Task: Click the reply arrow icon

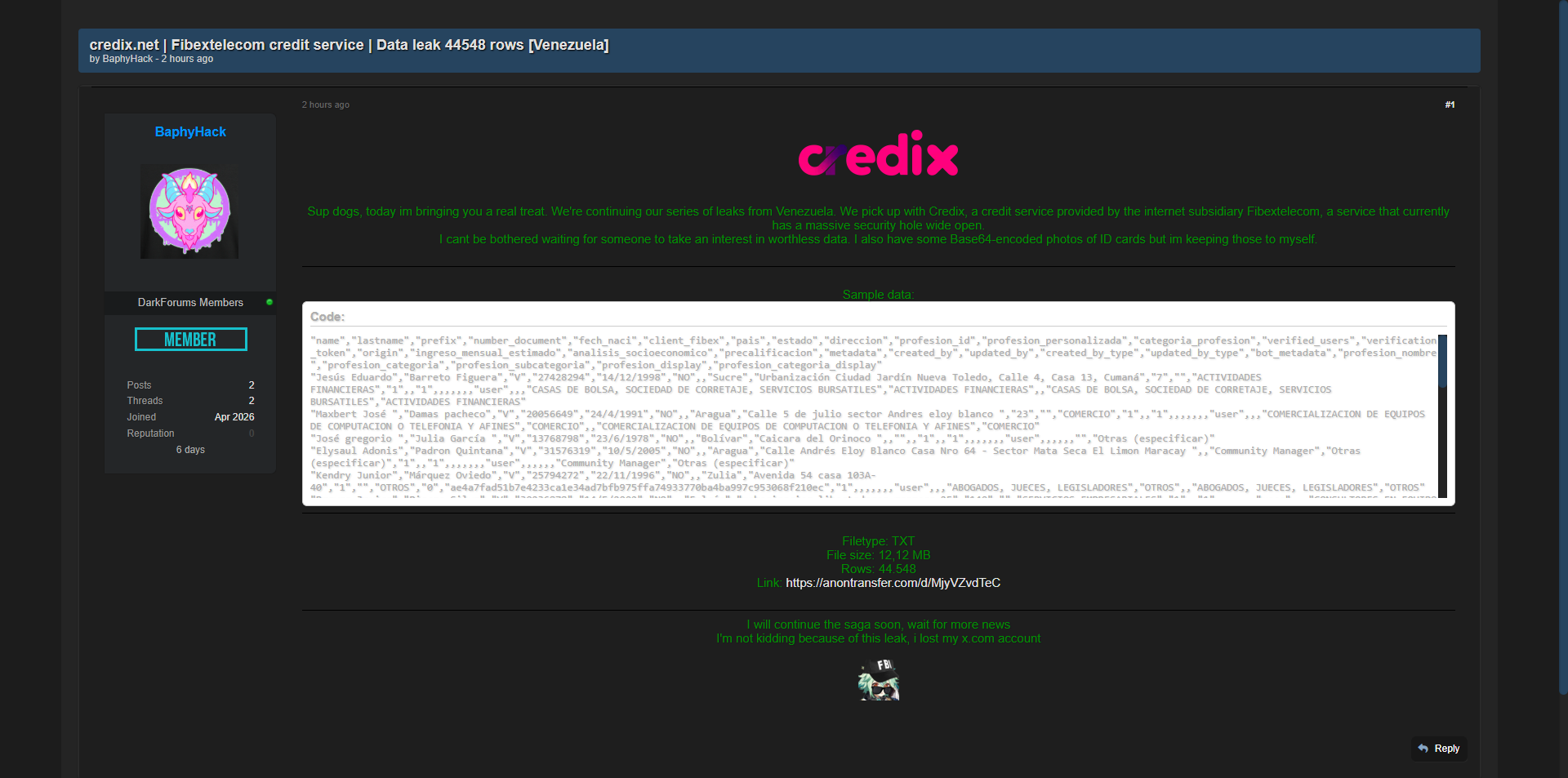Action: tap(1423, 749)
